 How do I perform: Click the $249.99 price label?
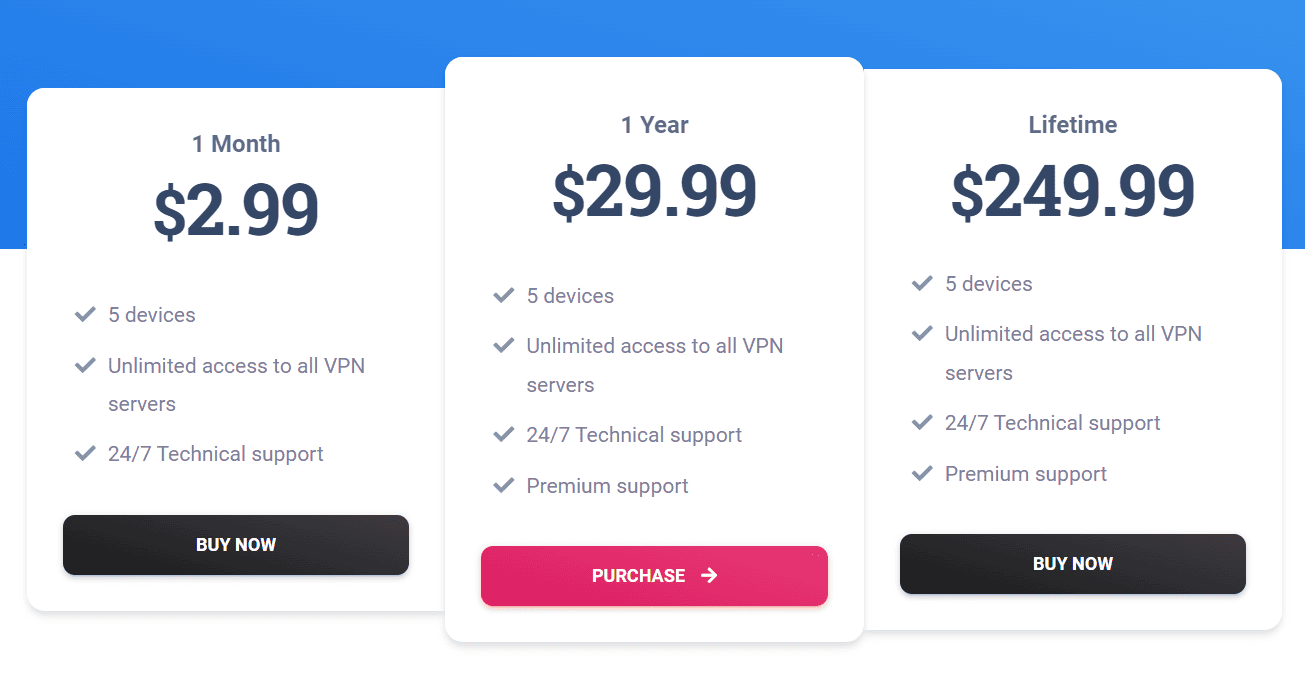(1072, 188)
